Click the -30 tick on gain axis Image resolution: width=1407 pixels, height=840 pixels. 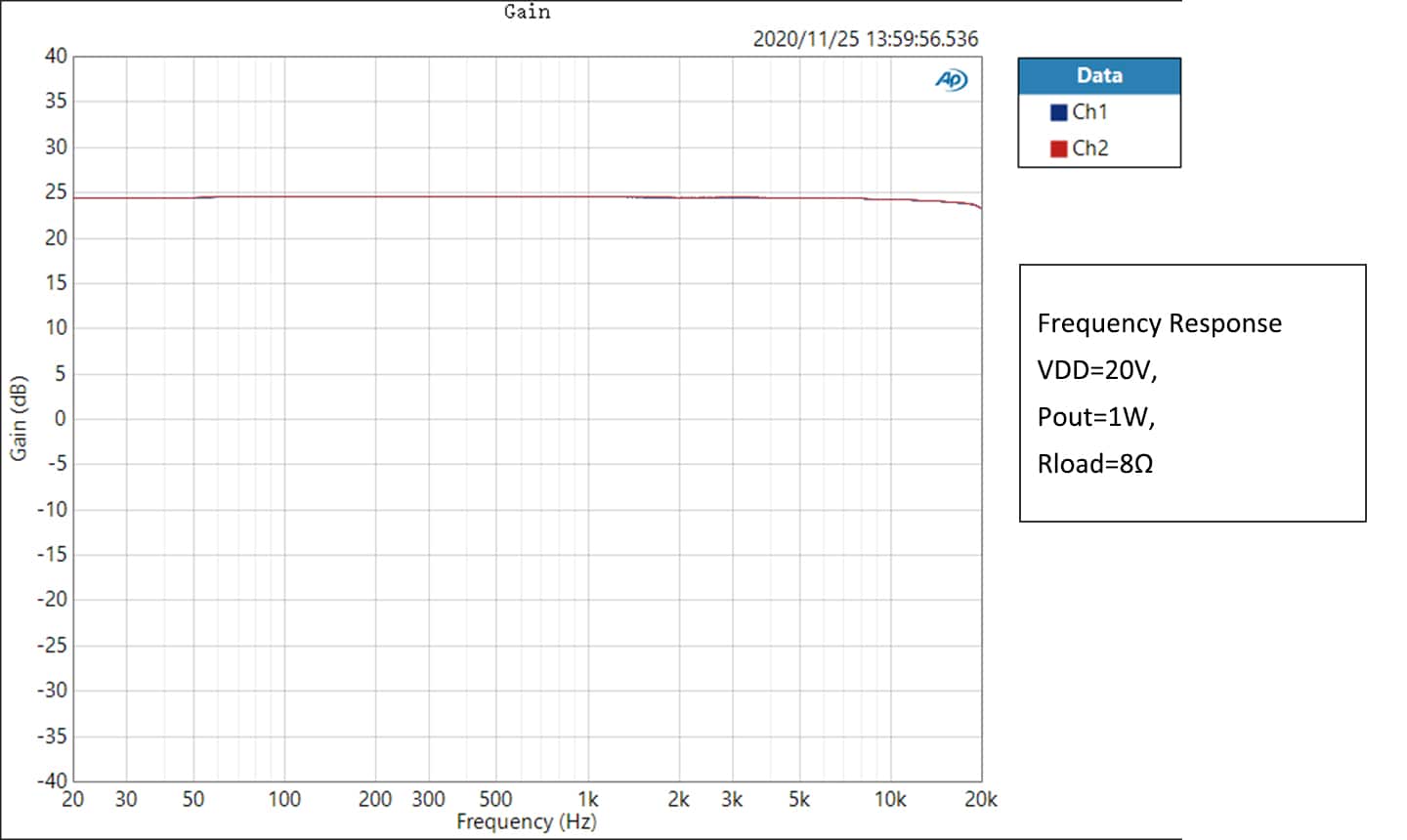click(x=53, y=691)
